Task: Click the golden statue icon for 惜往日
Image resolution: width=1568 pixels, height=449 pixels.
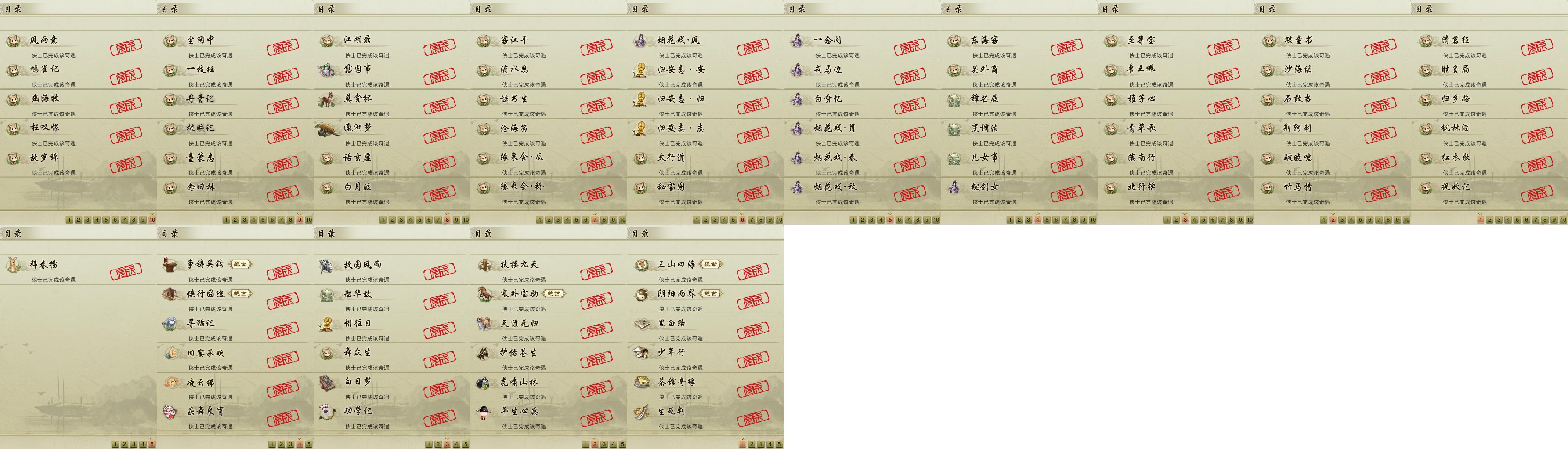Action: pos(328,324)
